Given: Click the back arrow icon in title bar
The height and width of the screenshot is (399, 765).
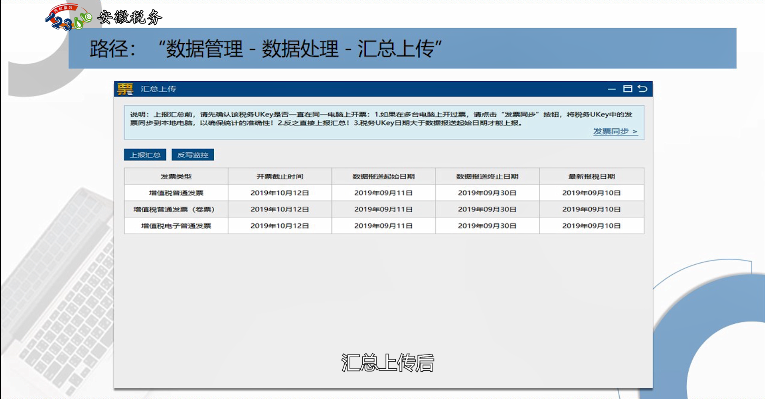Looking at the screenshot, I should (x=643, y=89).
